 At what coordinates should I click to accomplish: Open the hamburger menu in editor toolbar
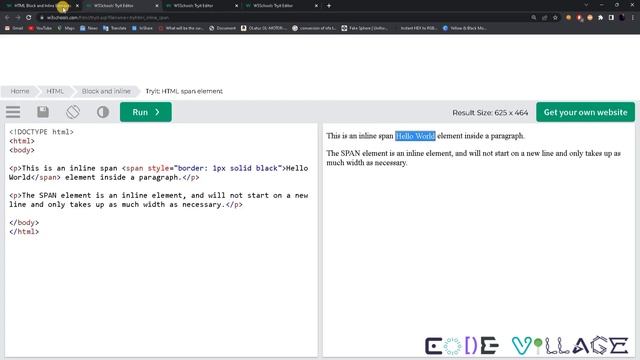(13, 112)
